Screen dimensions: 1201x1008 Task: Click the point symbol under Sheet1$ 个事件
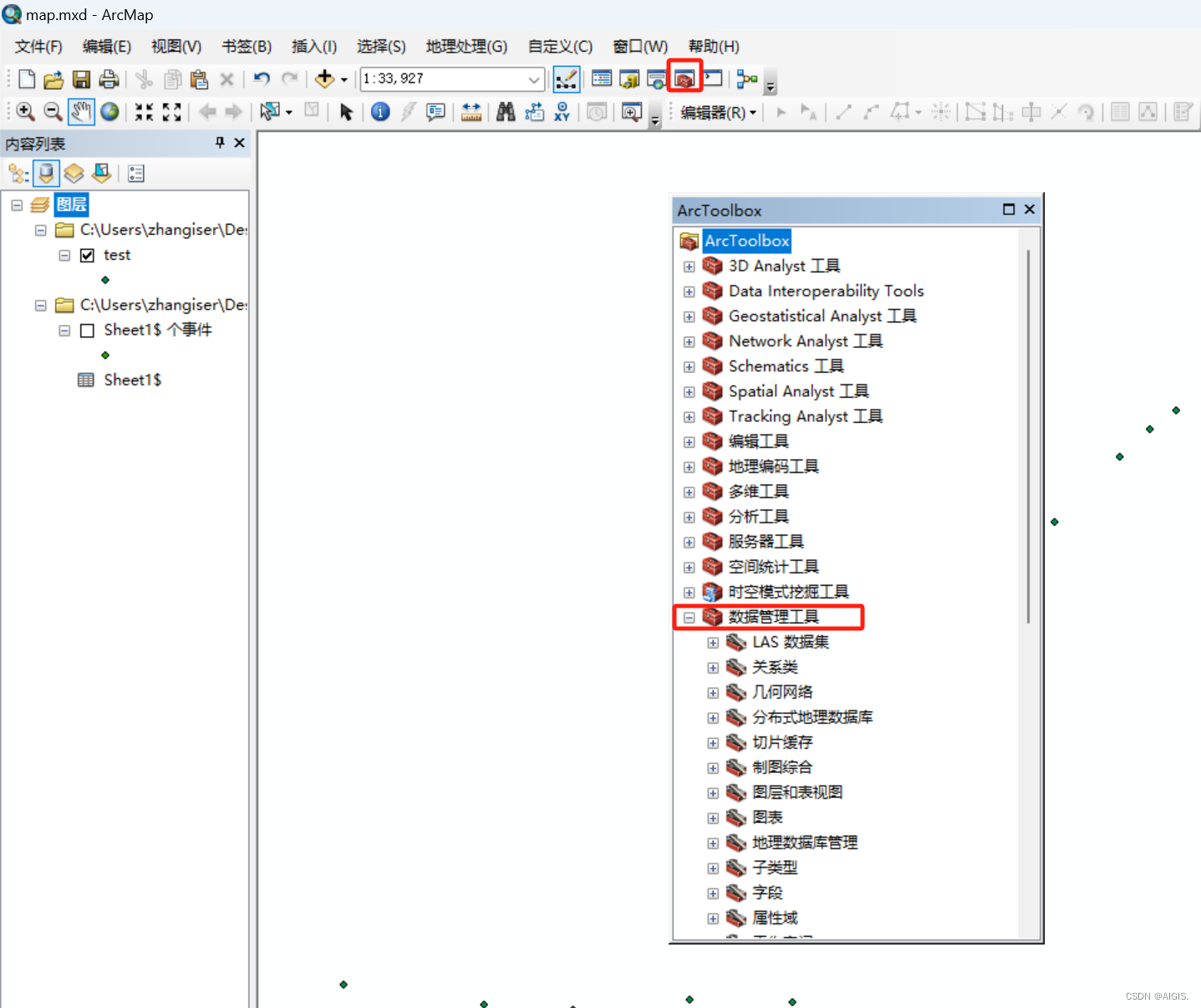pos(105,355)
